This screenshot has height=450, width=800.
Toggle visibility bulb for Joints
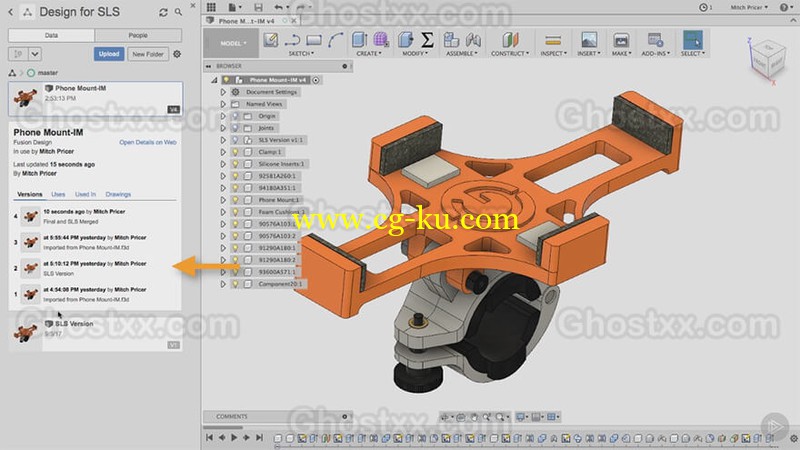pos(235,128)
